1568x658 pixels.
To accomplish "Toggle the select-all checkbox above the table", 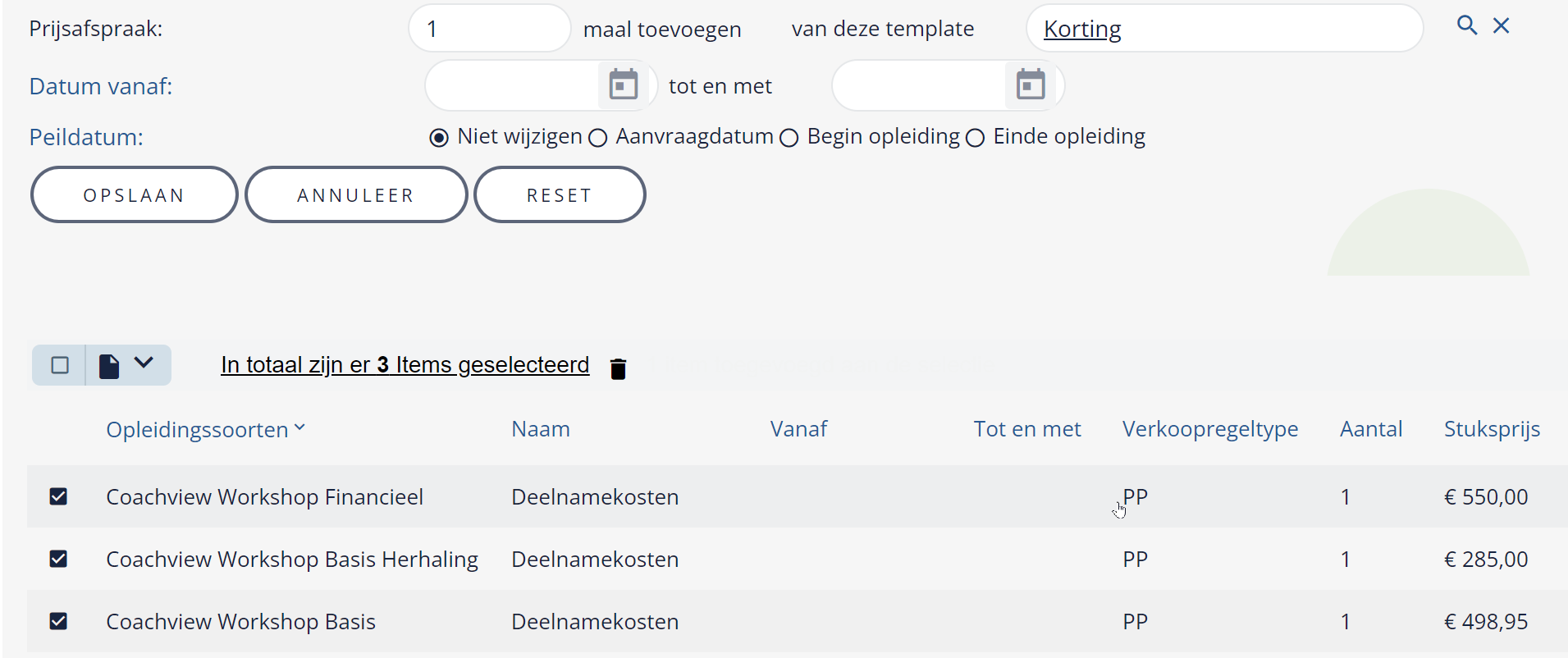I will pyautogui.click(x=60, y=365).
